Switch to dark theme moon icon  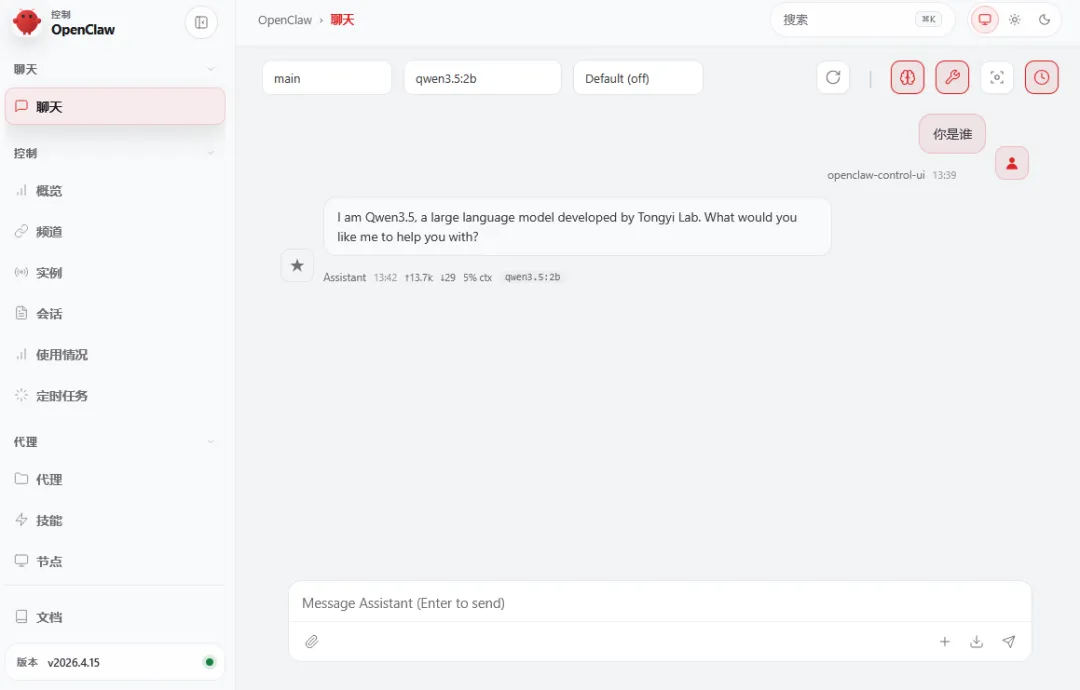1044,19
